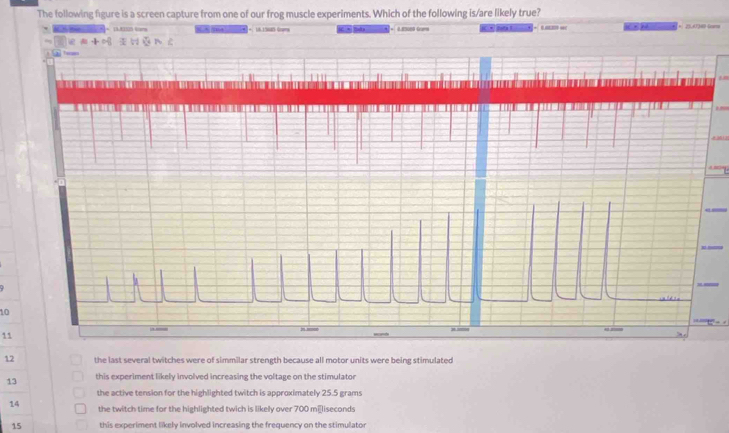
Task: Check 'increasing the frequency on the stimulator' option
Action: 81,425
